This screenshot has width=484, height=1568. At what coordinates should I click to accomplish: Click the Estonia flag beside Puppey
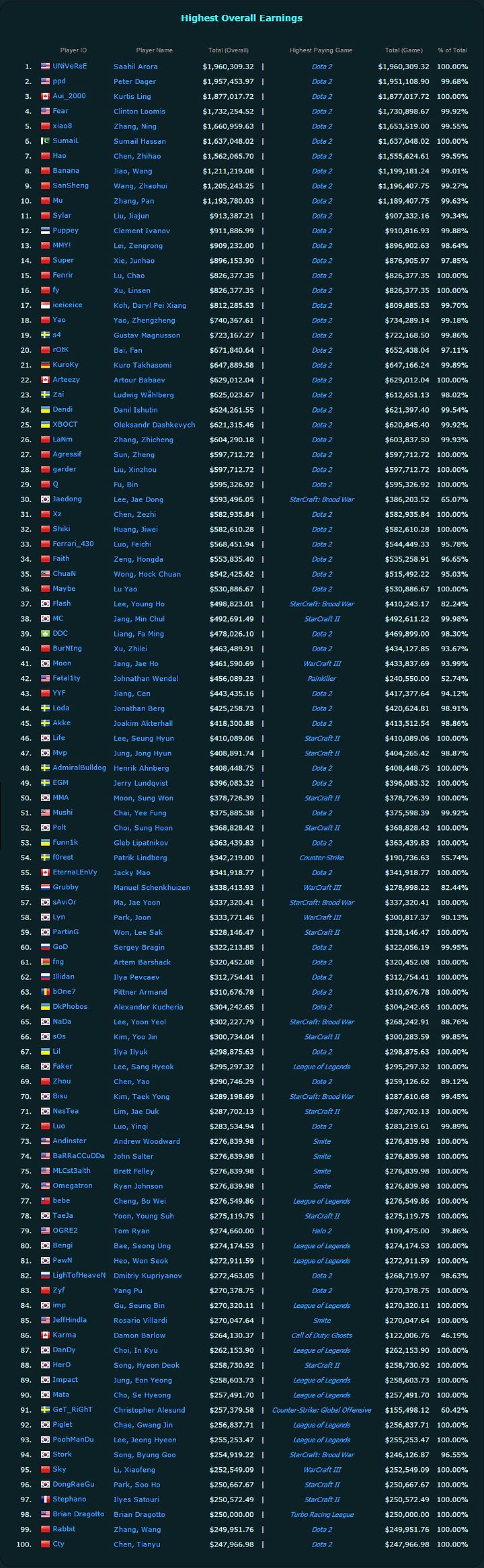46,231
